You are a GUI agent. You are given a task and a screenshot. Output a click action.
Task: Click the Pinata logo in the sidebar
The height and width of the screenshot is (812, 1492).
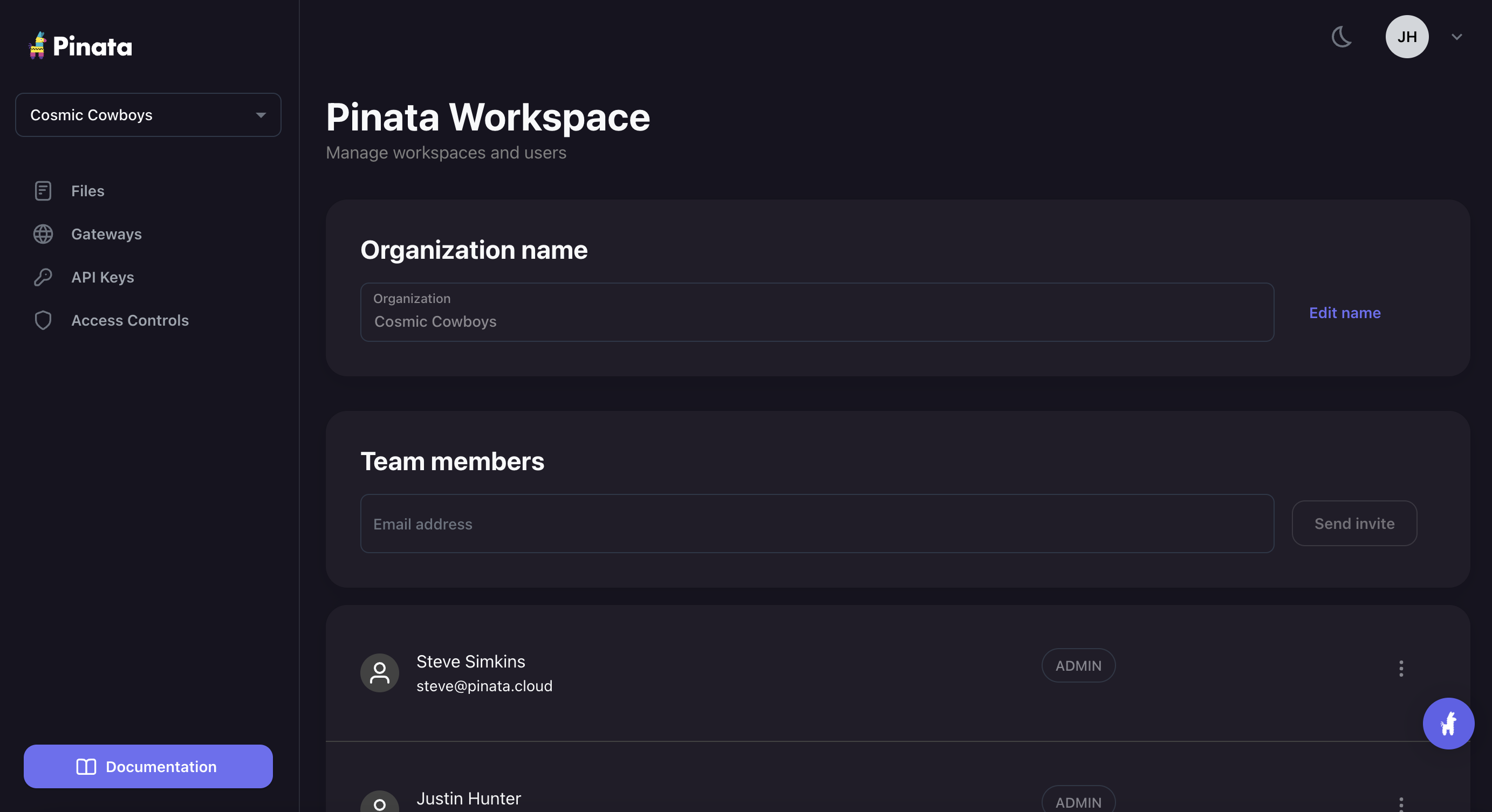[x=80, y=46]
